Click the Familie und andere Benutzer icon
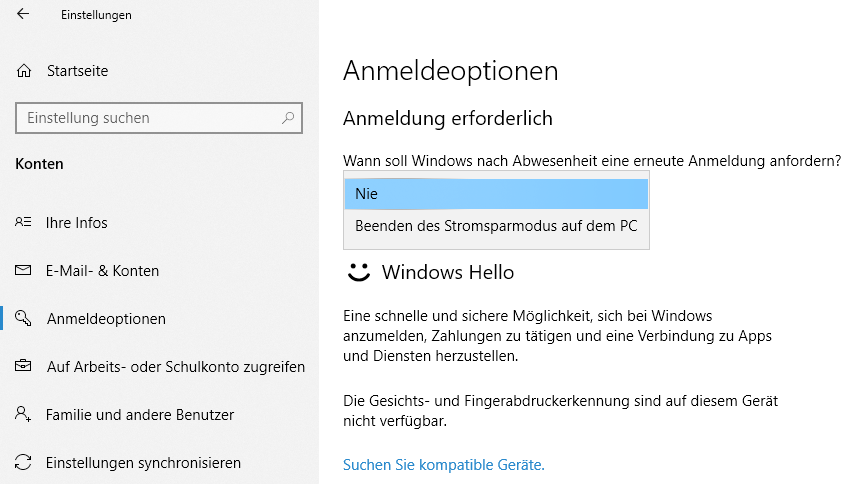The image size is (860, 484). (23, 414)
